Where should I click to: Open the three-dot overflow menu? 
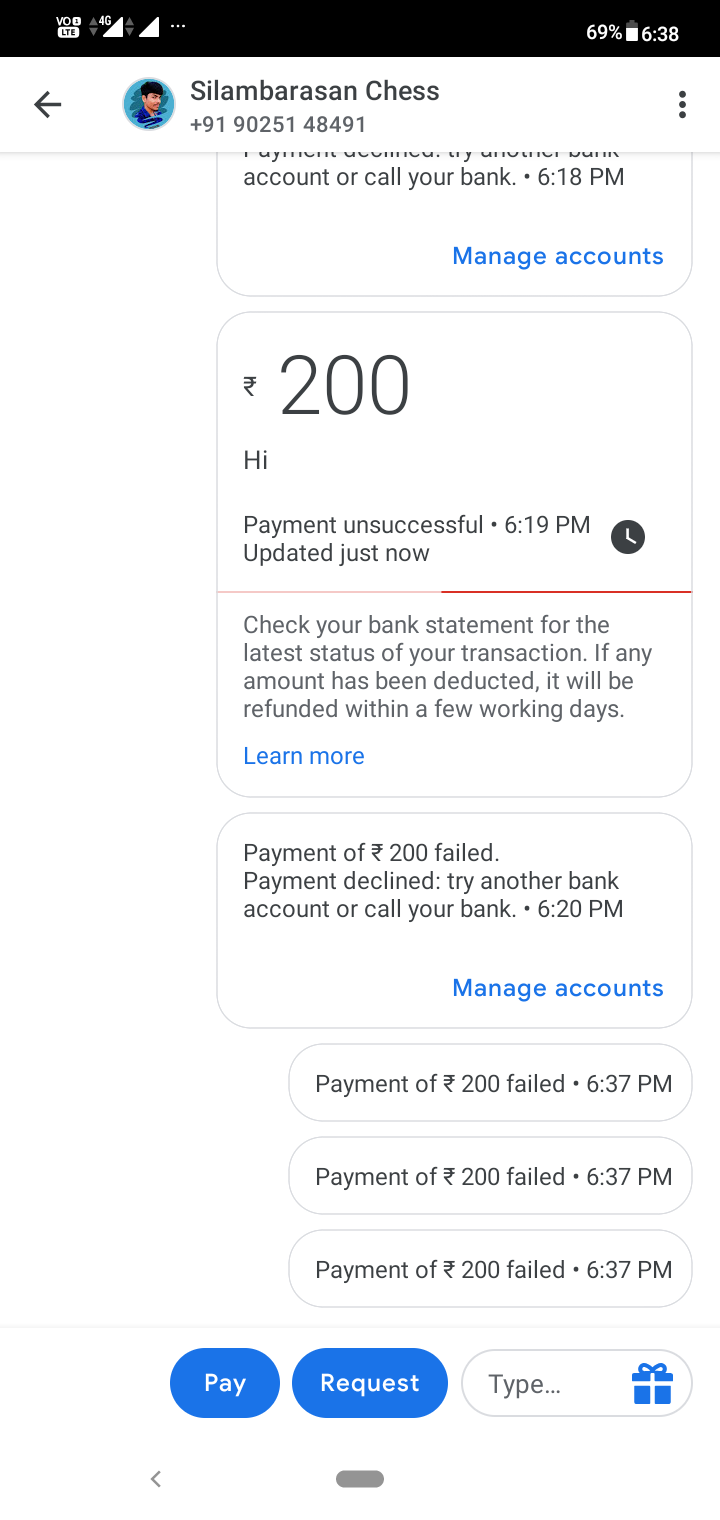click(x=682, y=104)
